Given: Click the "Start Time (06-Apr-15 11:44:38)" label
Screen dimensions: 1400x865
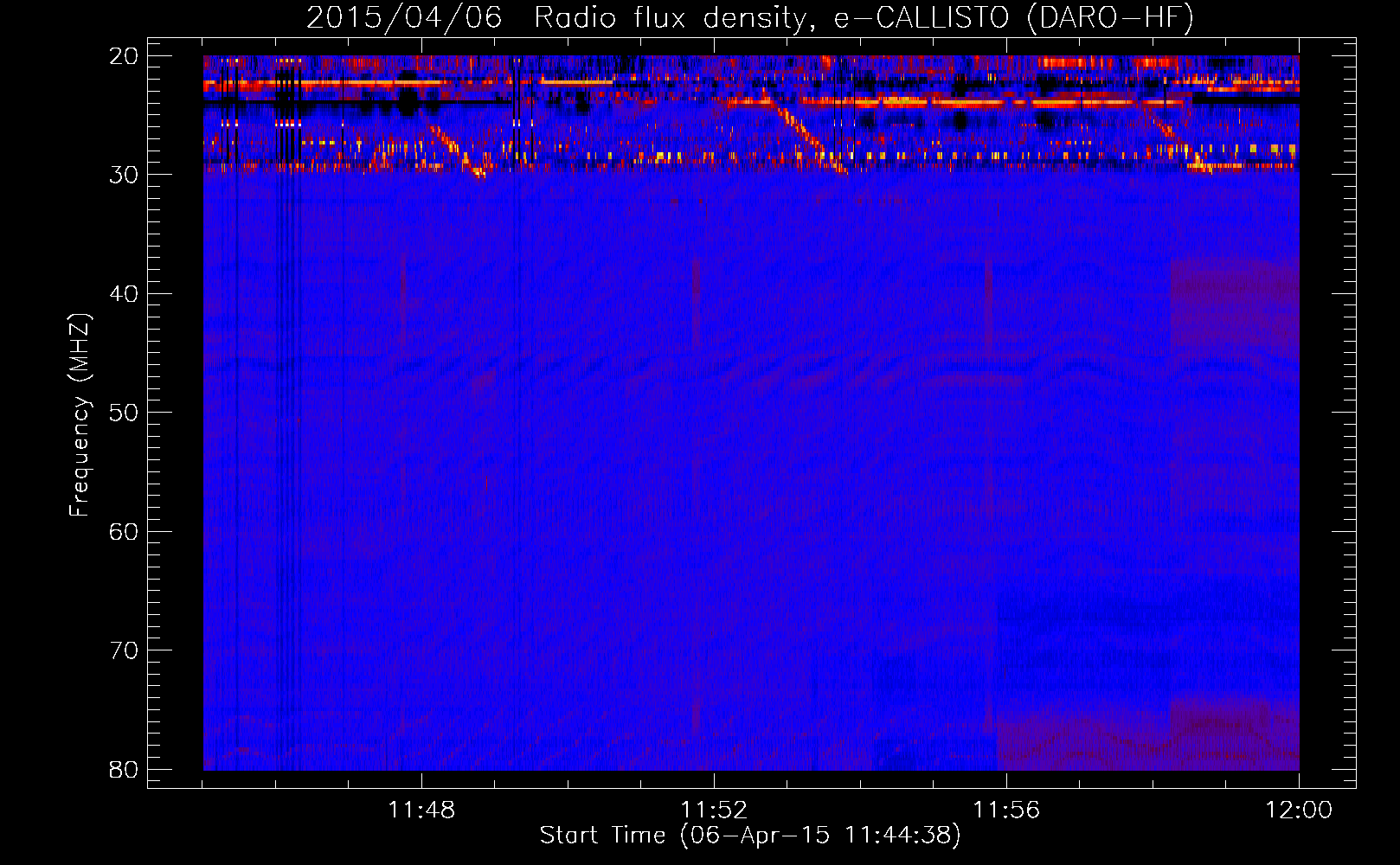Looking at the screenshot, I should [750, 836].
